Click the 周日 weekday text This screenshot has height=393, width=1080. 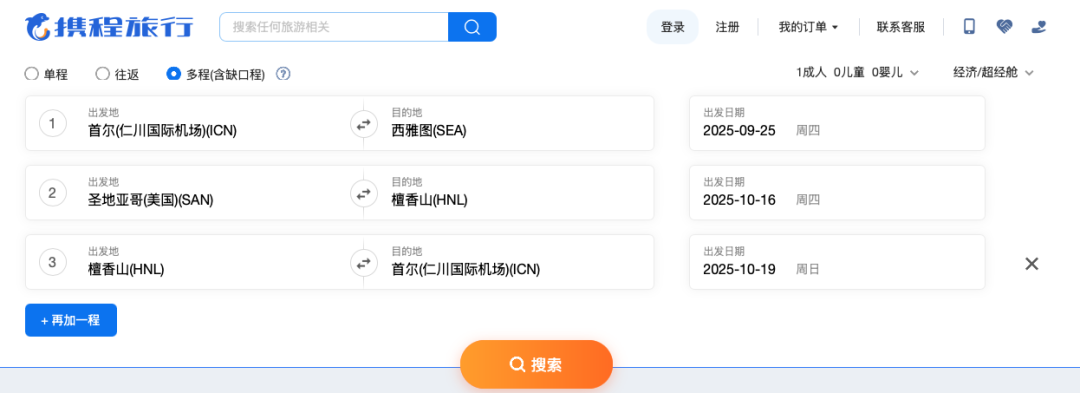(x=808, y=269)
